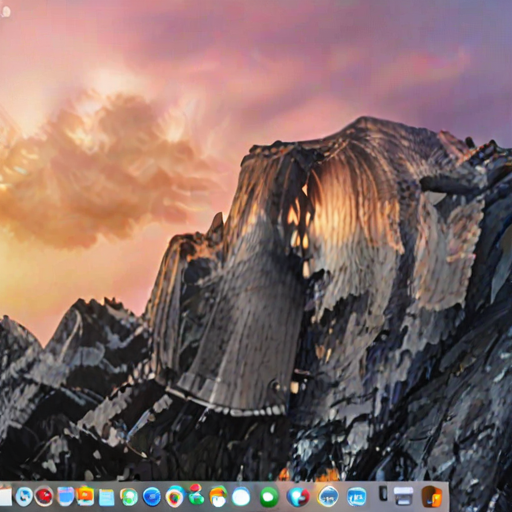
Task: Launch the red round icon in the dock
Action: coord(44,496)
